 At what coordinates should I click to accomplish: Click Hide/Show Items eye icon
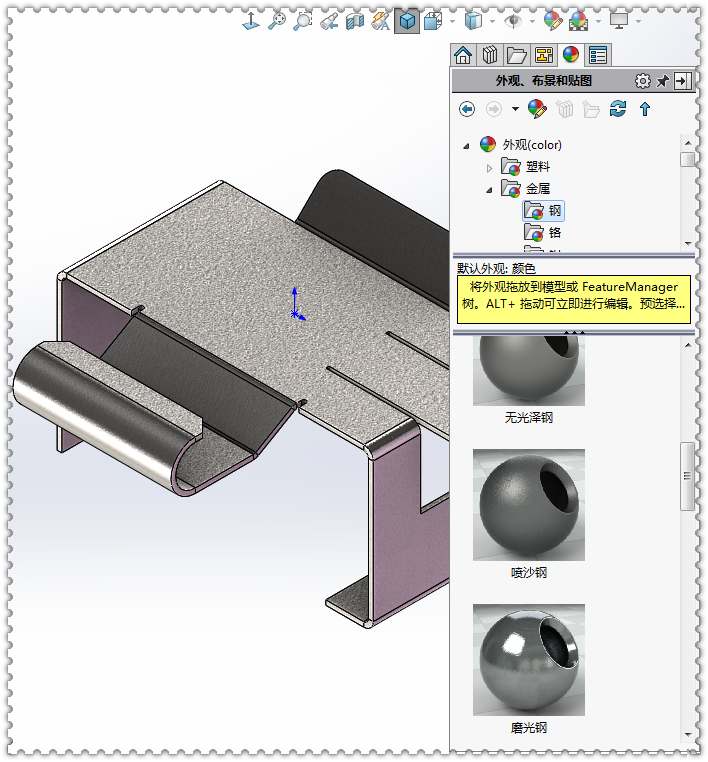click(x=513, y=21)
